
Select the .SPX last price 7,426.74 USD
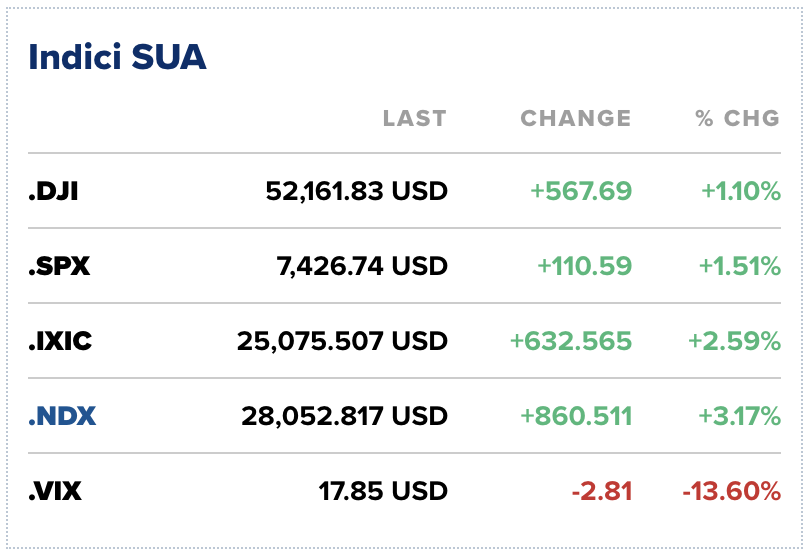362,266
